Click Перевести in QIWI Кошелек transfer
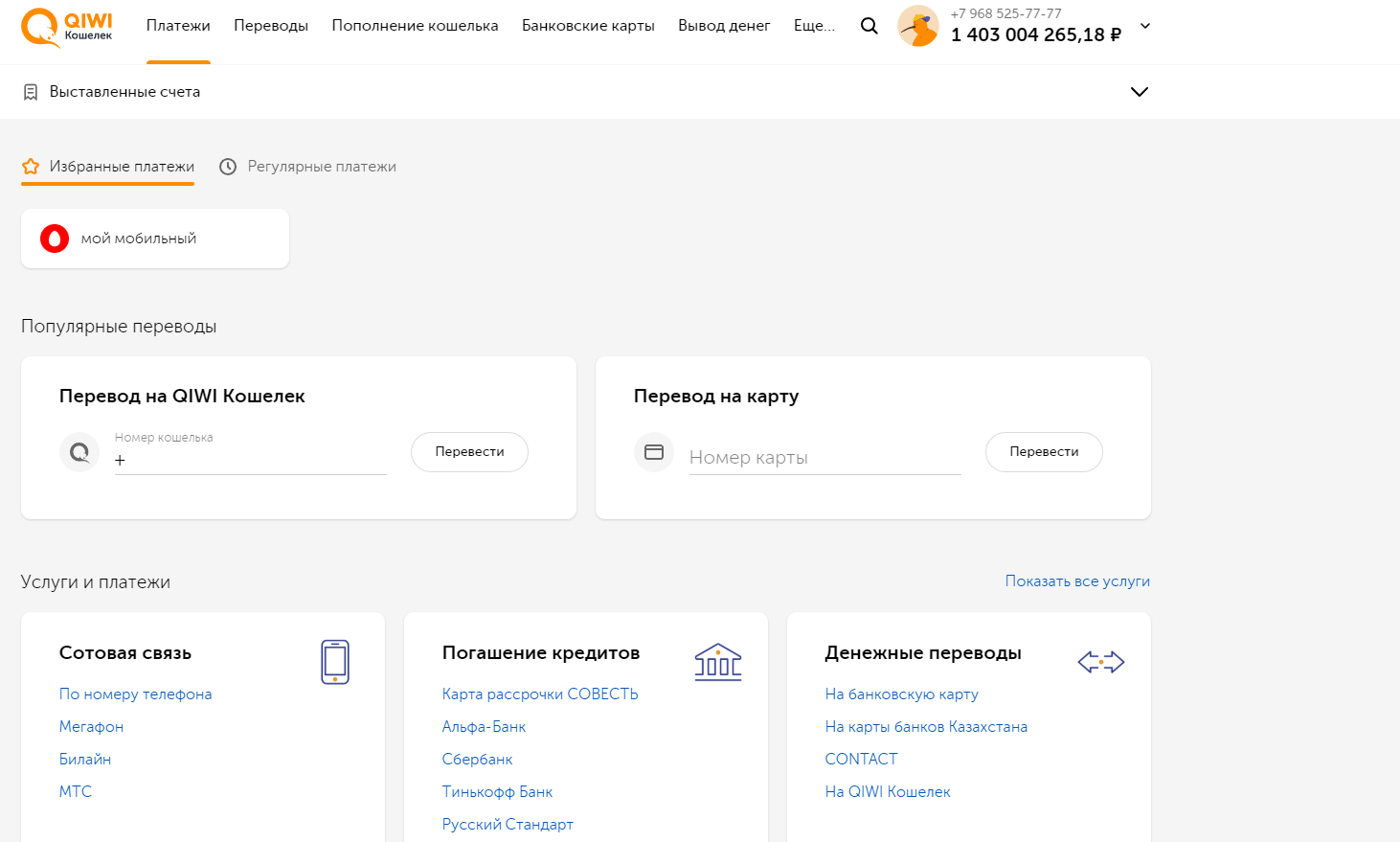Viewport: 1400px width, 842px height. click(469, 452)
